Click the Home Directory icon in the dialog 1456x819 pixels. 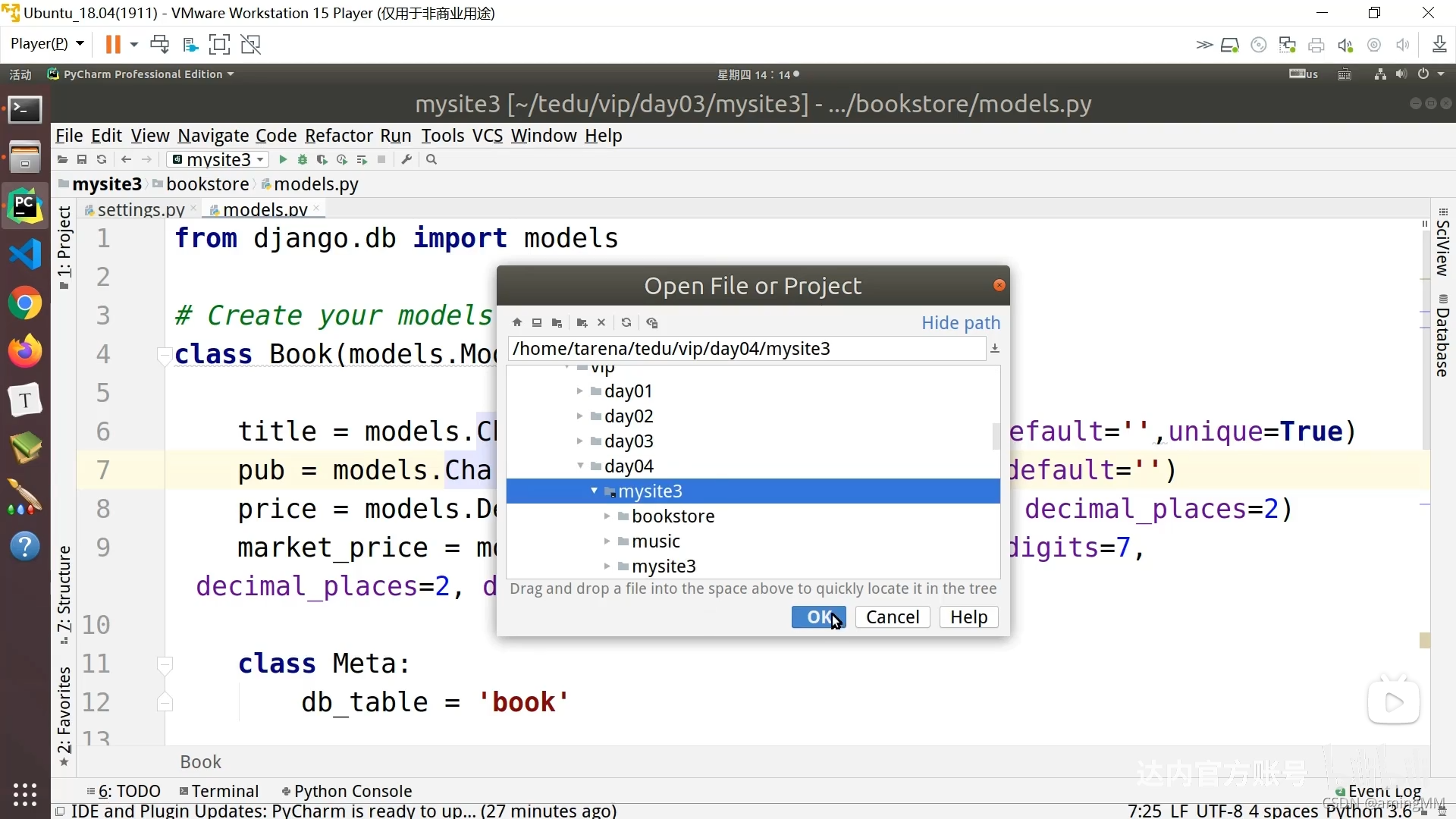[517, 323]
